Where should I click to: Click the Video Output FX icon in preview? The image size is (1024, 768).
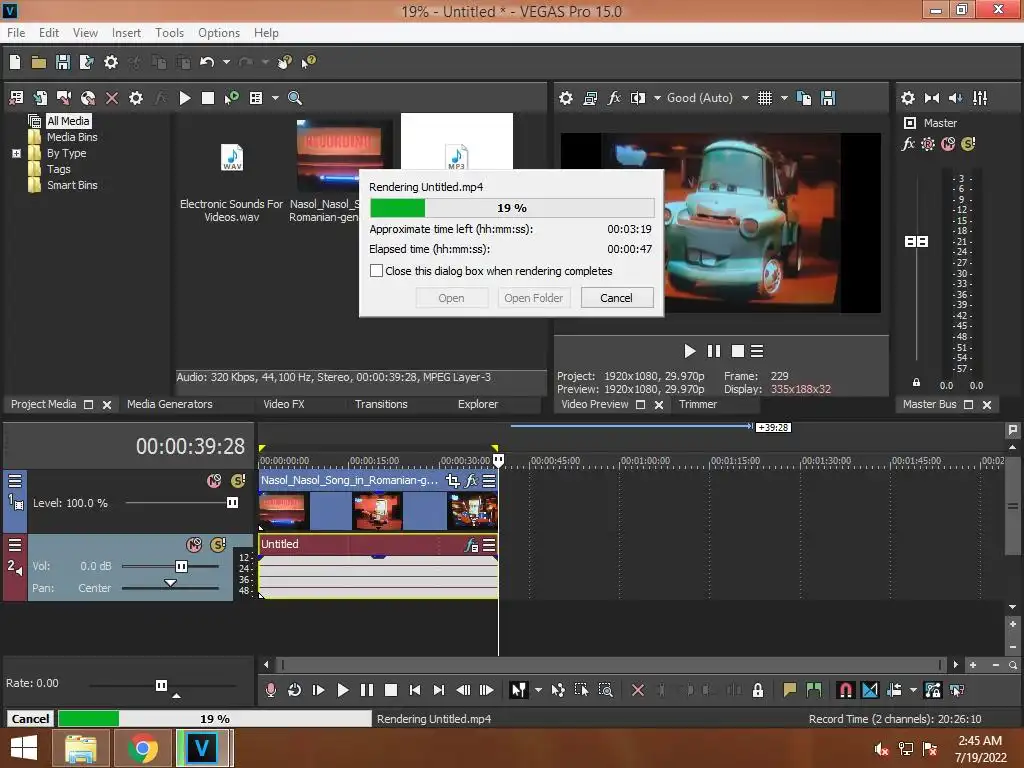click(x=614, y=98)
